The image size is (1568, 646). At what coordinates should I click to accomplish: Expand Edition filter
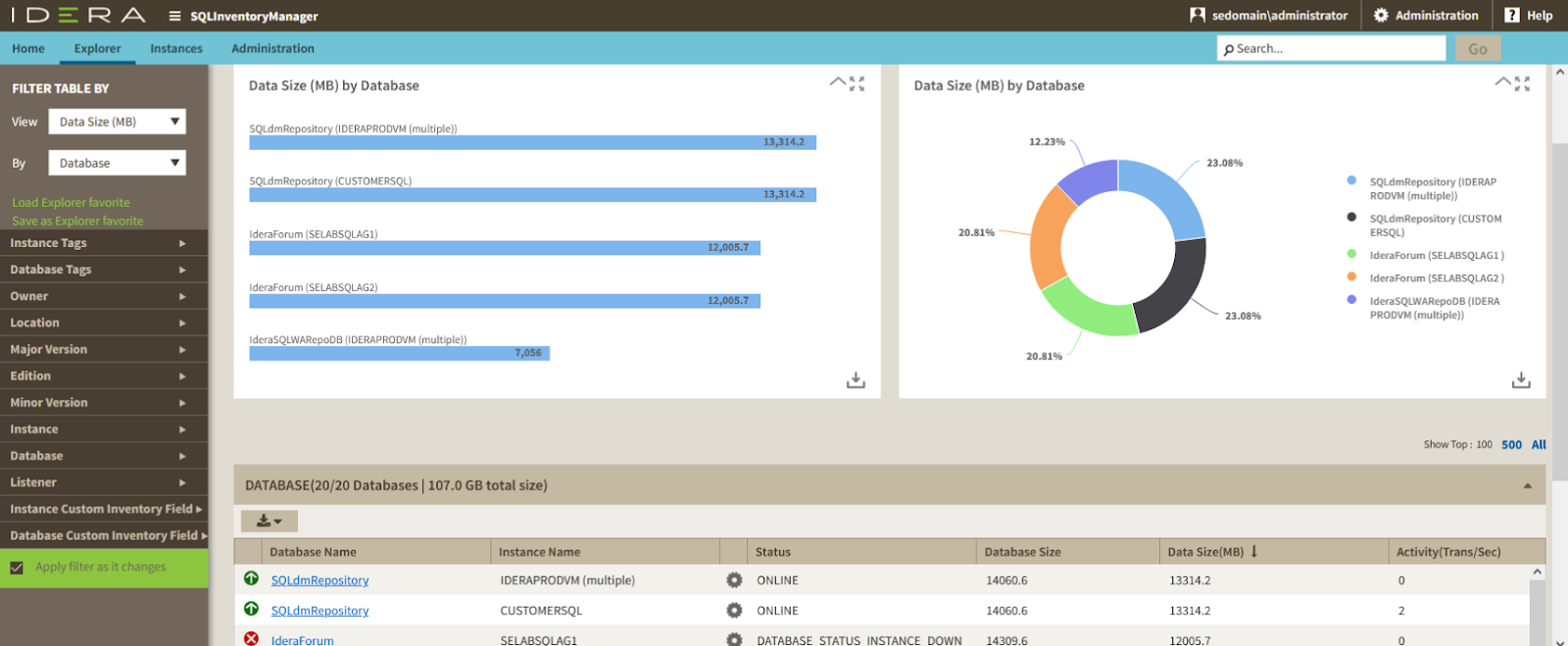(x=104, y=375)
